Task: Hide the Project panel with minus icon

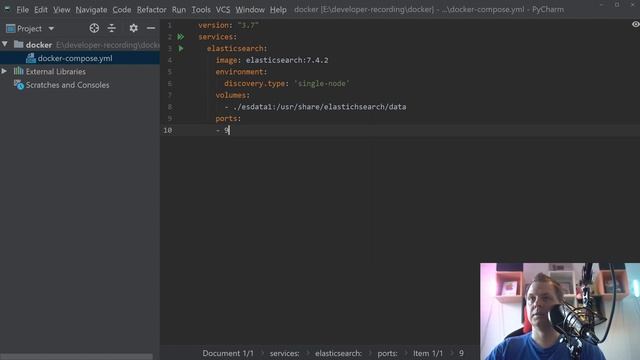Action: [151, 28]
